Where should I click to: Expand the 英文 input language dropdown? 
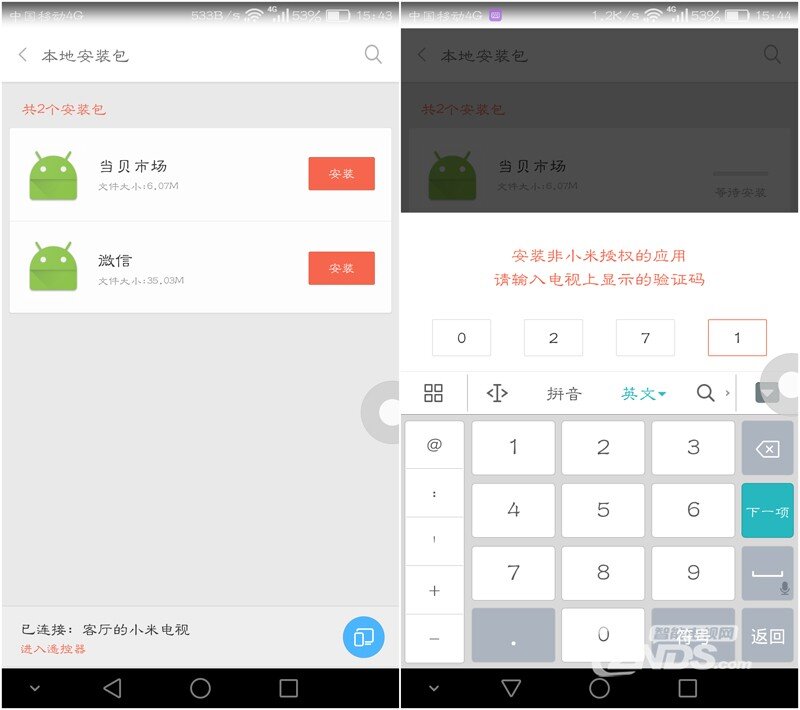(643, 394)
